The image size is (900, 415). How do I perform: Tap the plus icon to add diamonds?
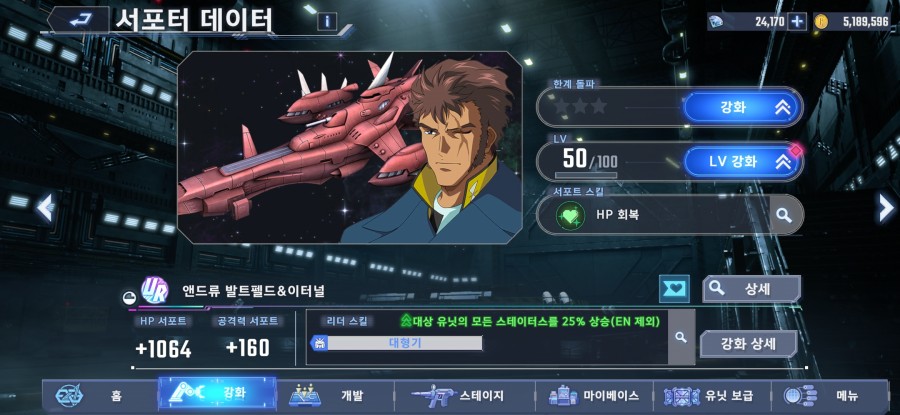pos(797,22)
